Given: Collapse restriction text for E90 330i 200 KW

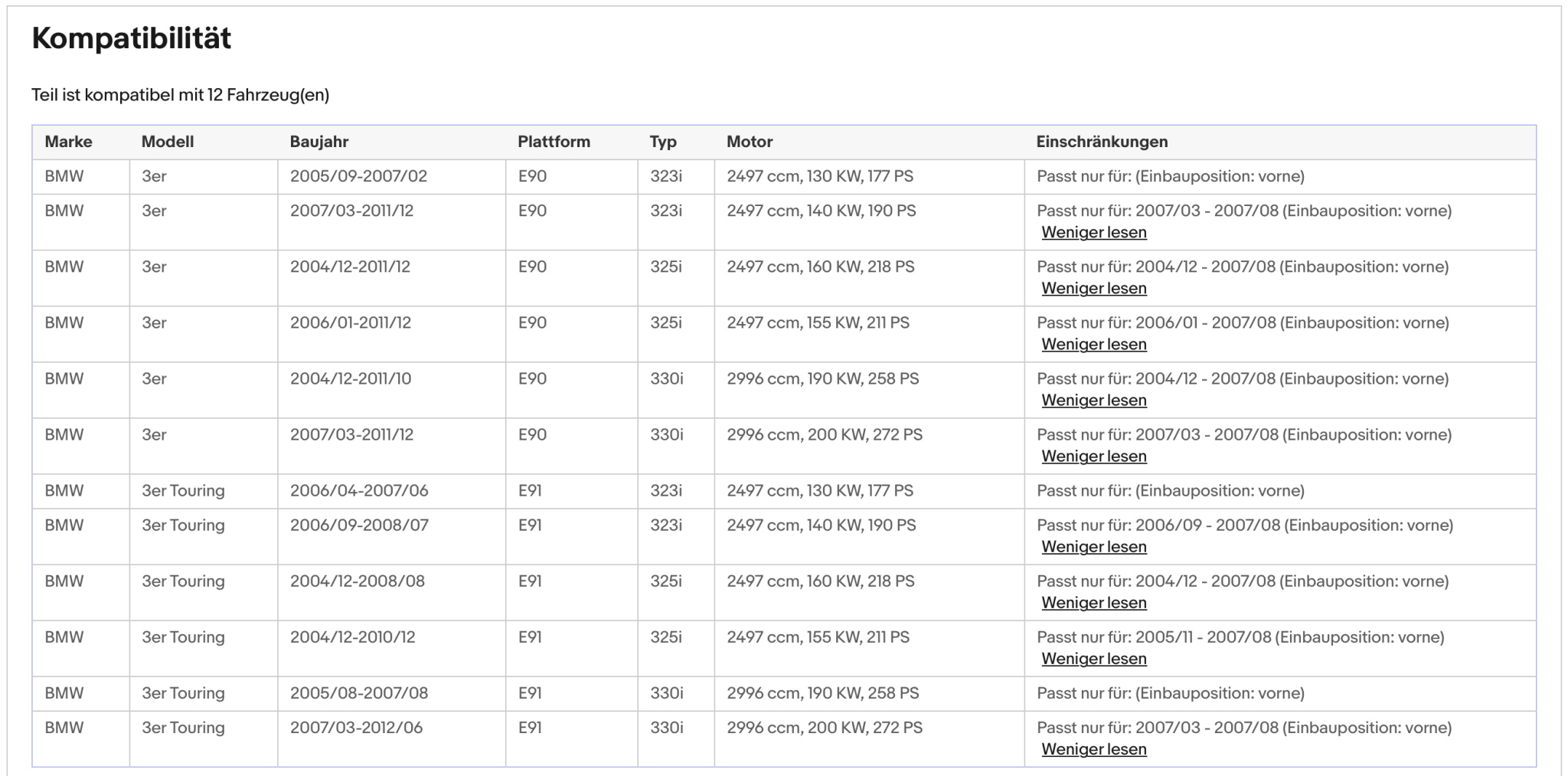Looking at the screenshot, I should [1094, 456].
